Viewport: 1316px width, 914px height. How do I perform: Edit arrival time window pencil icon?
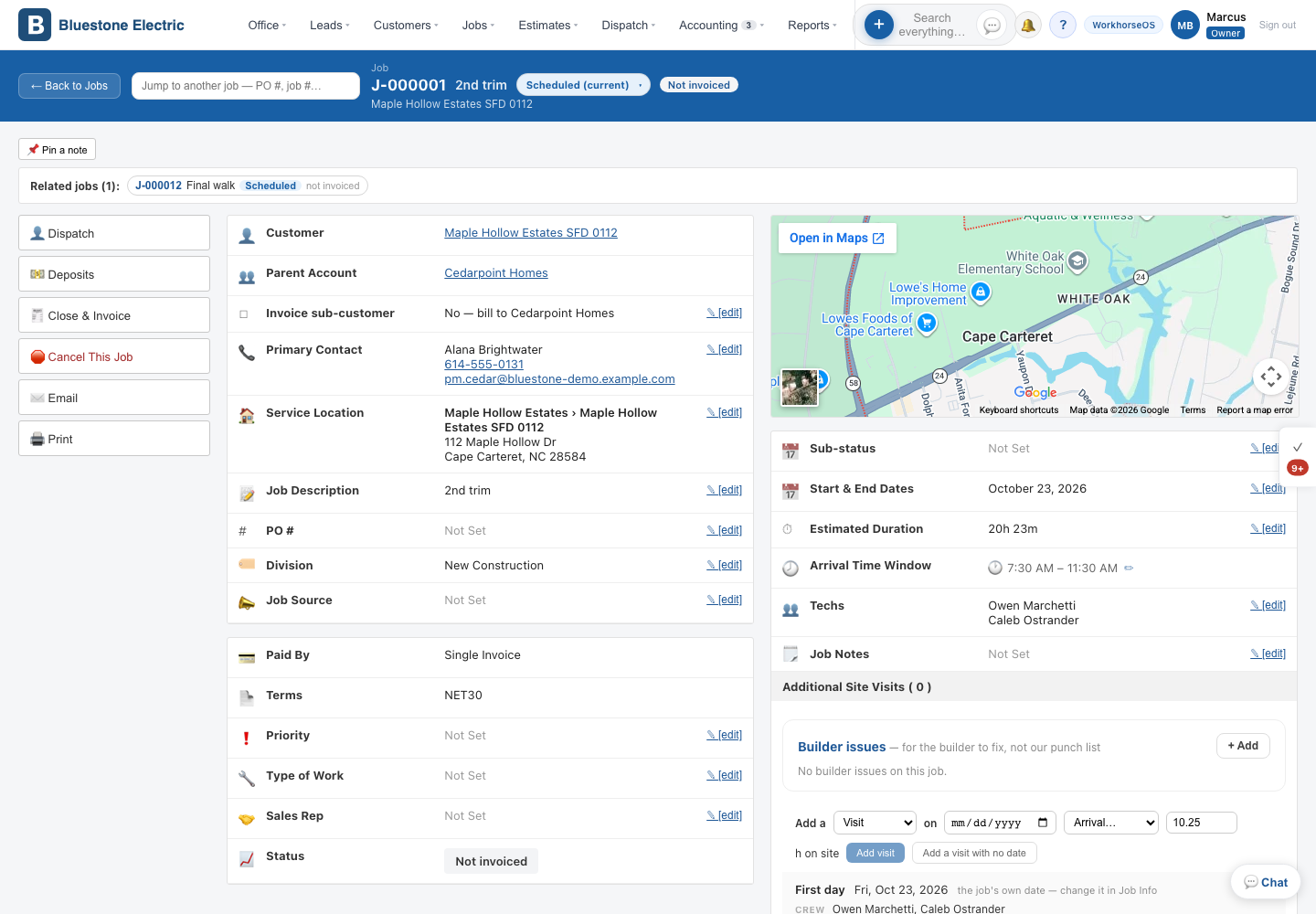point(1129,569)
